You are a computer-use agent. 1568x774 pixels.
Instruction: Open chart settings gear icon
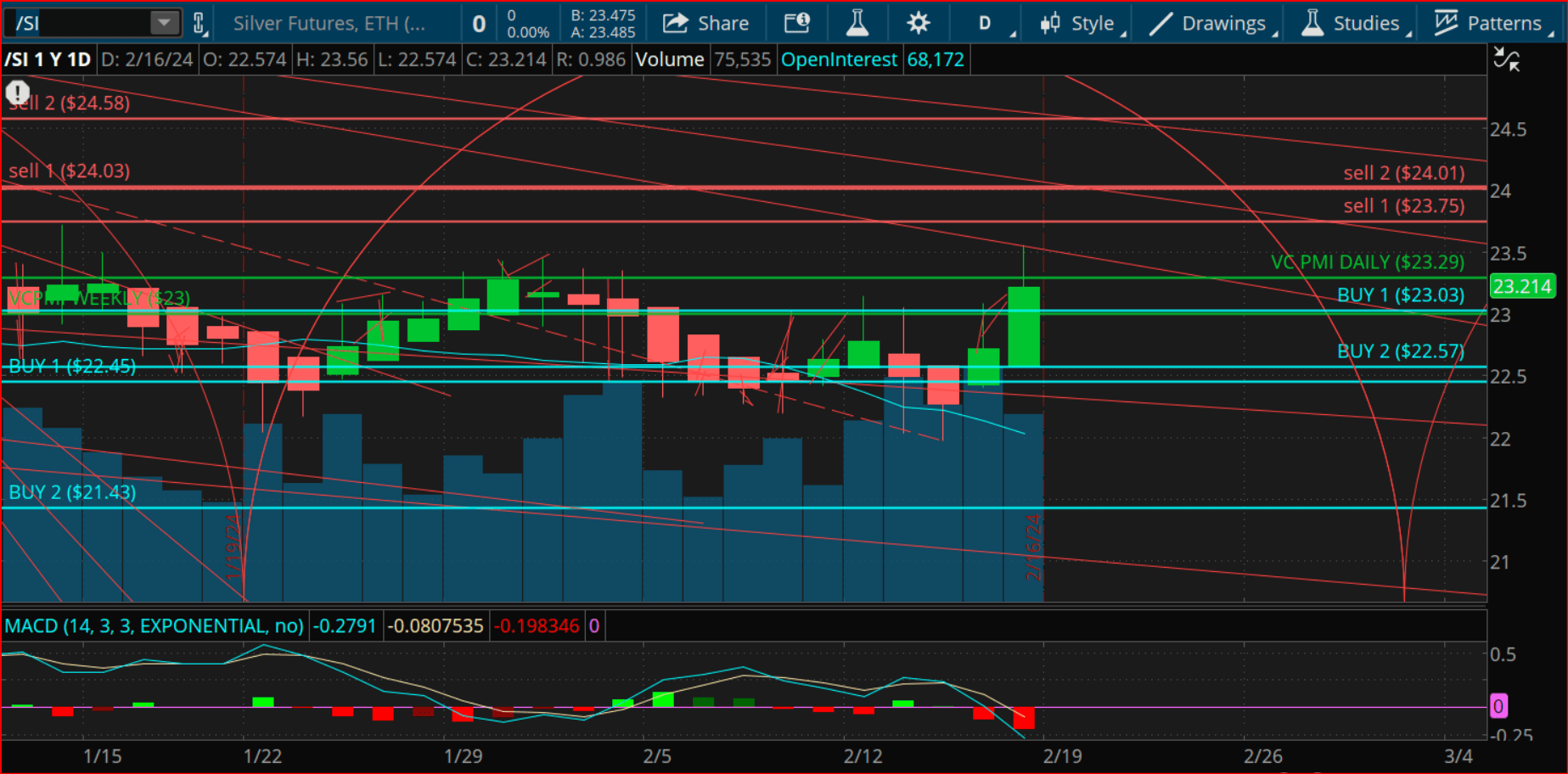[x=919, y=23]
